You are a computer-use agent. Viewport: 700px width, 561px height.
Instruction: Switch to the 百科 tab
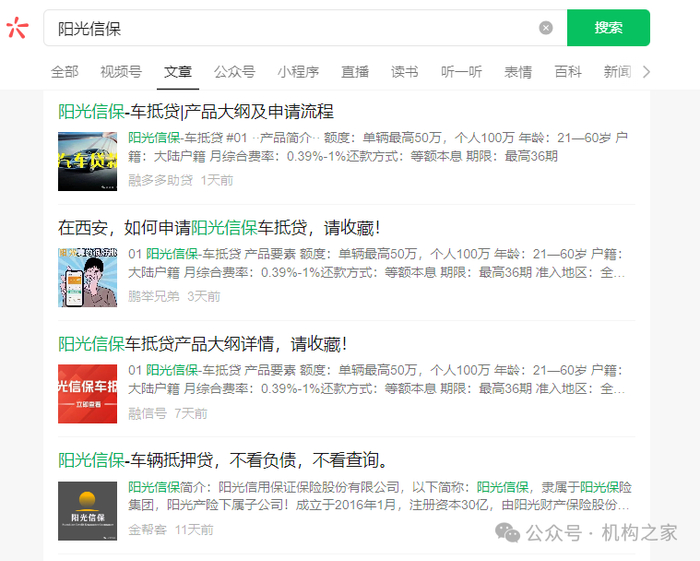click(x=568, y=71)
